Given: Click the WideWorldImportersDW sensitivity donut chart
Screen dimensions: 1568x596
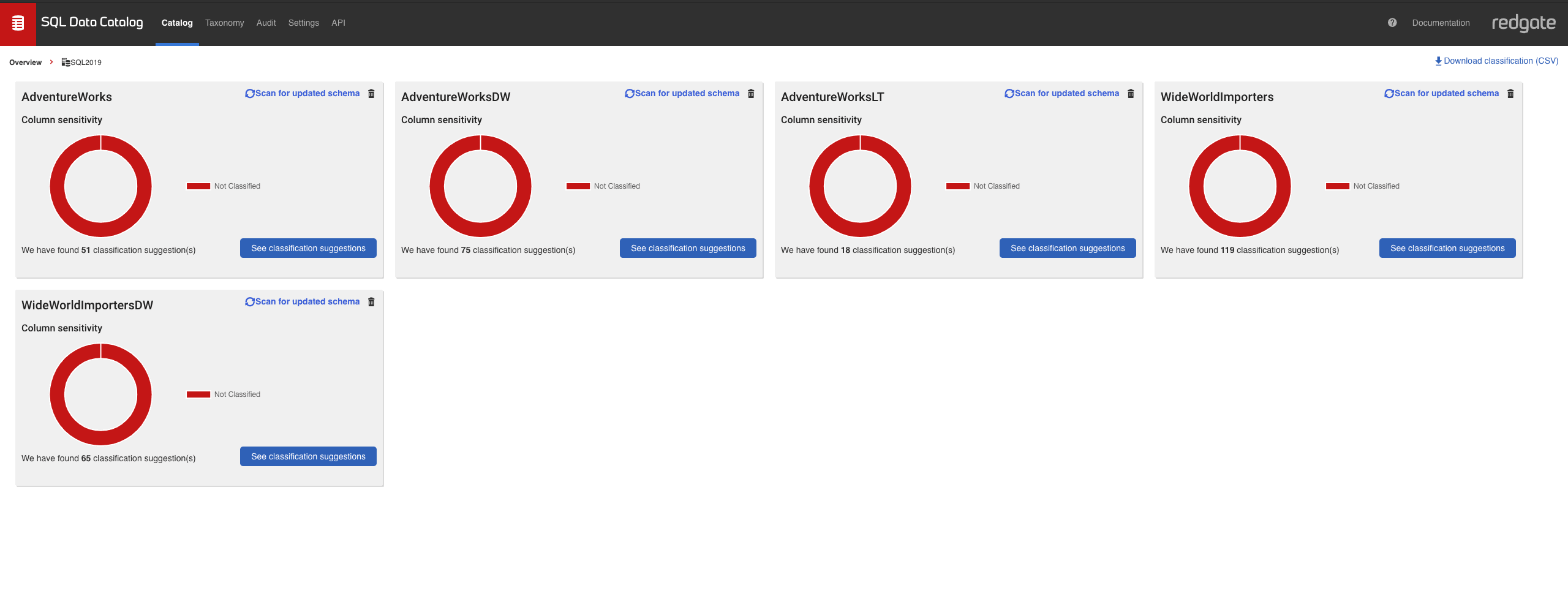Looking at the screenshot, I should click(100, 394).
